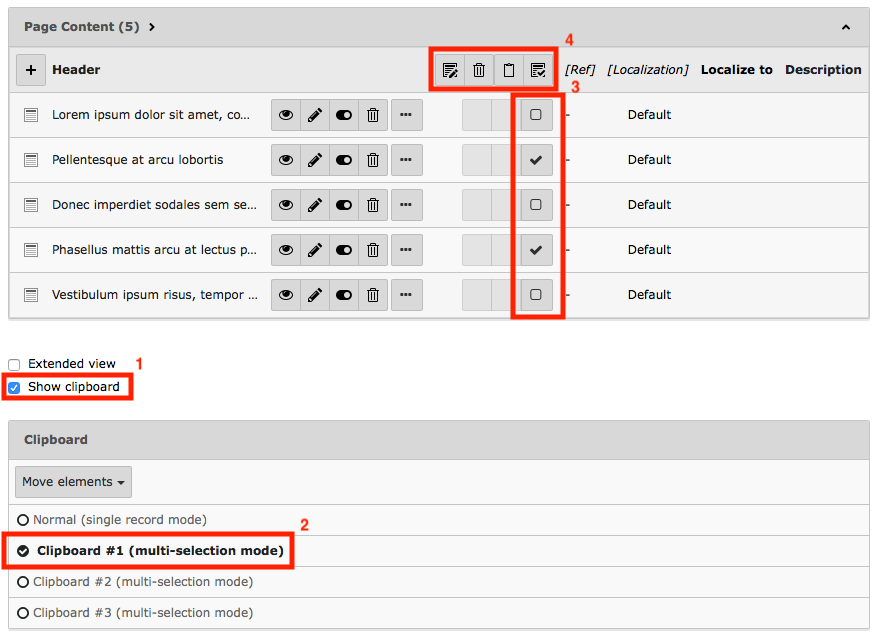Open more options for Donec imperdiet row
This screenshot has height=638, width=878.
407,205
